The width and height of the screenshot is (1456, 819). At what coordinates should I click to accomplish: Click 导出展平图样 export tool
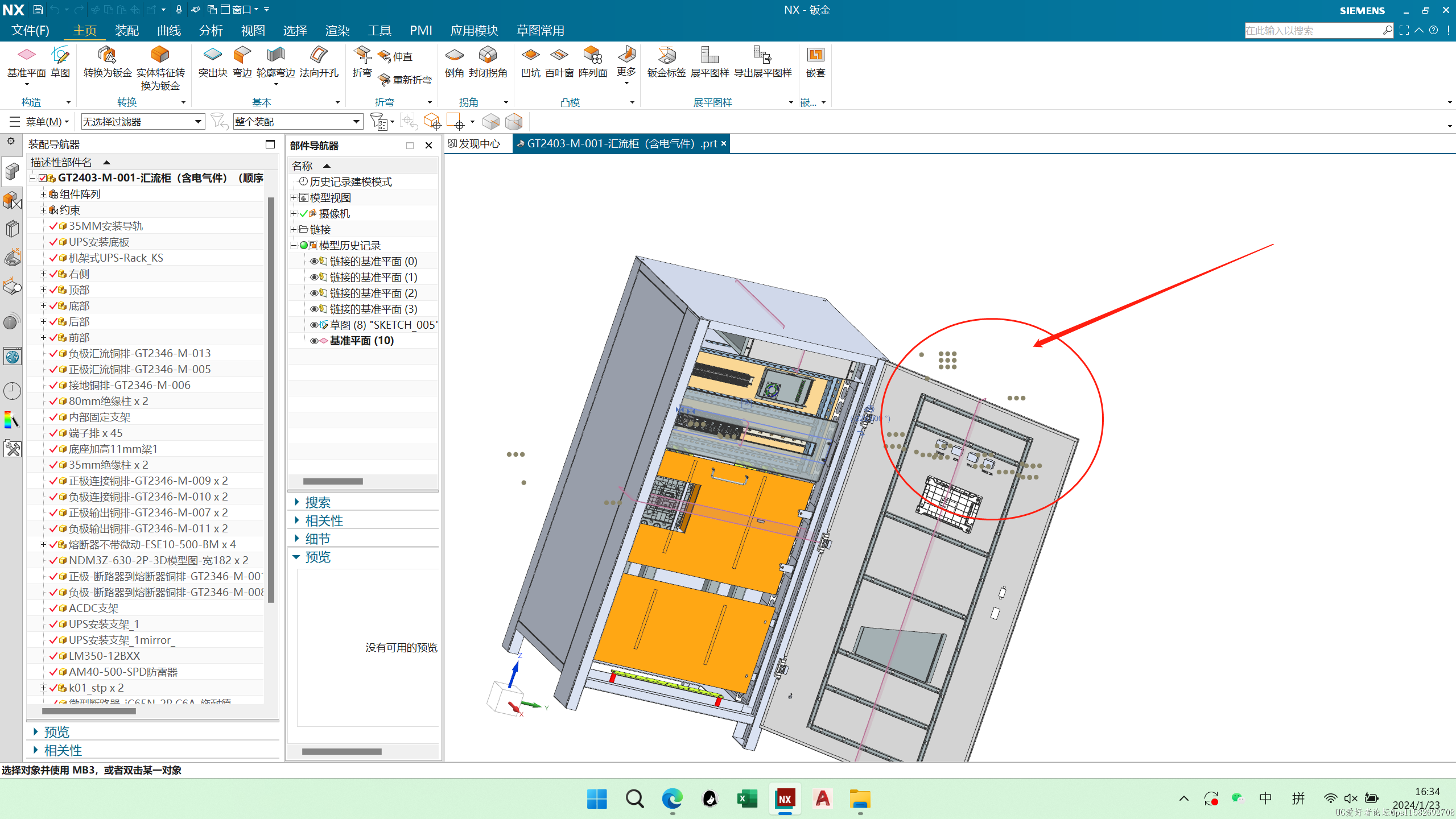point(762,61)
